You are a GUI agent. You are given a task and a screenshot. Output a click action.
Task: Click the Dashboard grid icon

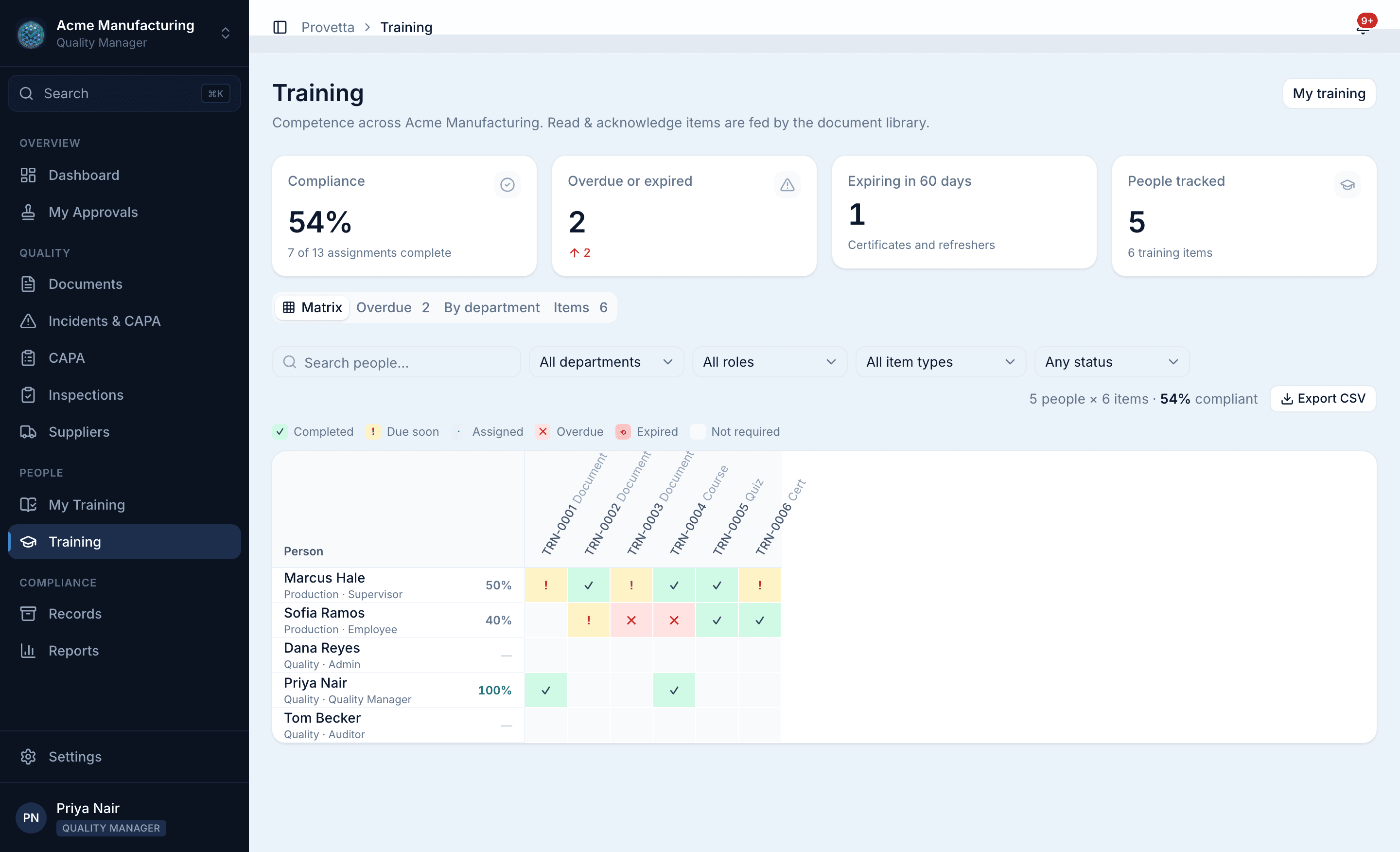click(28, 175)
